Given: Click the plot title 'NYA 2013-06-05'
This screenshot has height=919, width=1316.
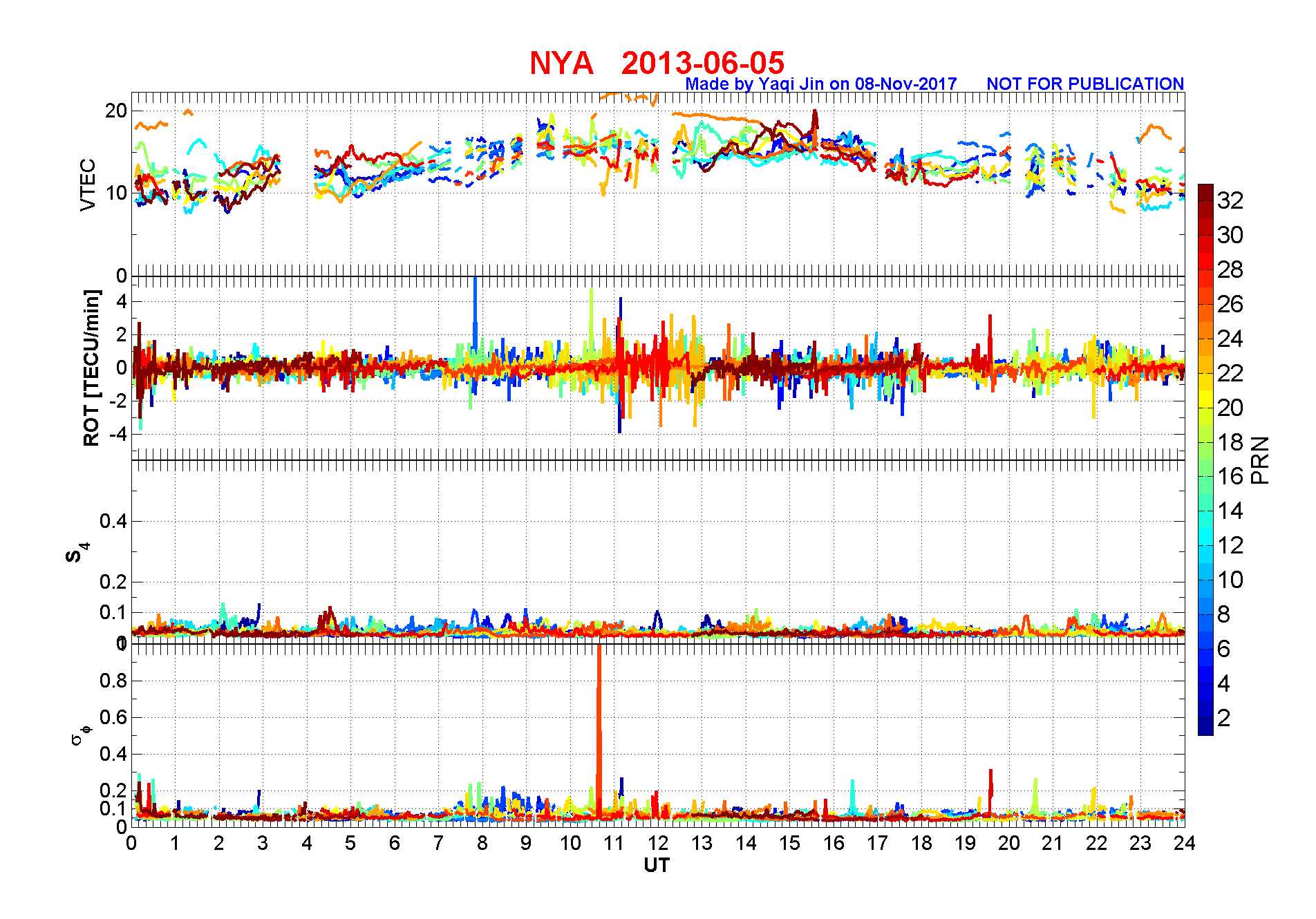Looking at the screenshot, I should click(657, 63).
